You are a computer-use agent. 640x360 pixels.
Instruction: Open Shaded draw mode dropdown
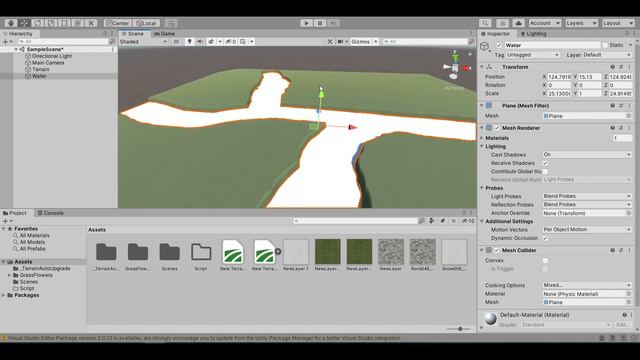[x=143, y=41]
